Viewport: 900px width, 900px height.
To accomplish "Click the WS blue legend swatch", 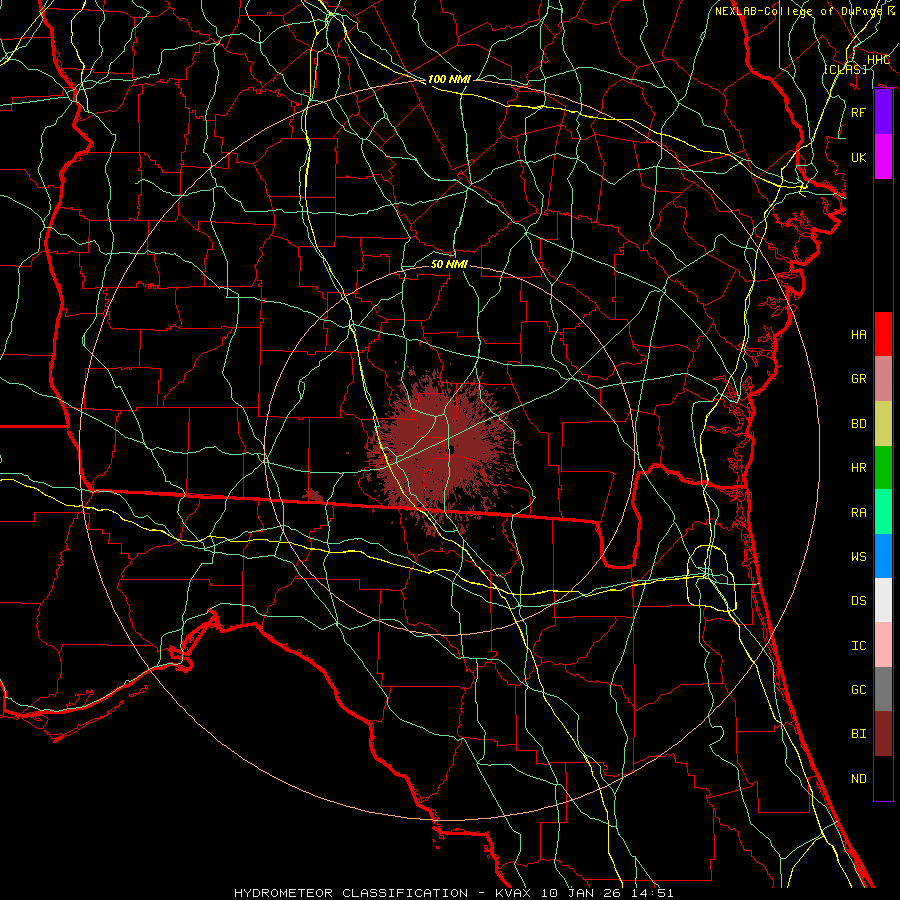I will (x=883, y=556).
